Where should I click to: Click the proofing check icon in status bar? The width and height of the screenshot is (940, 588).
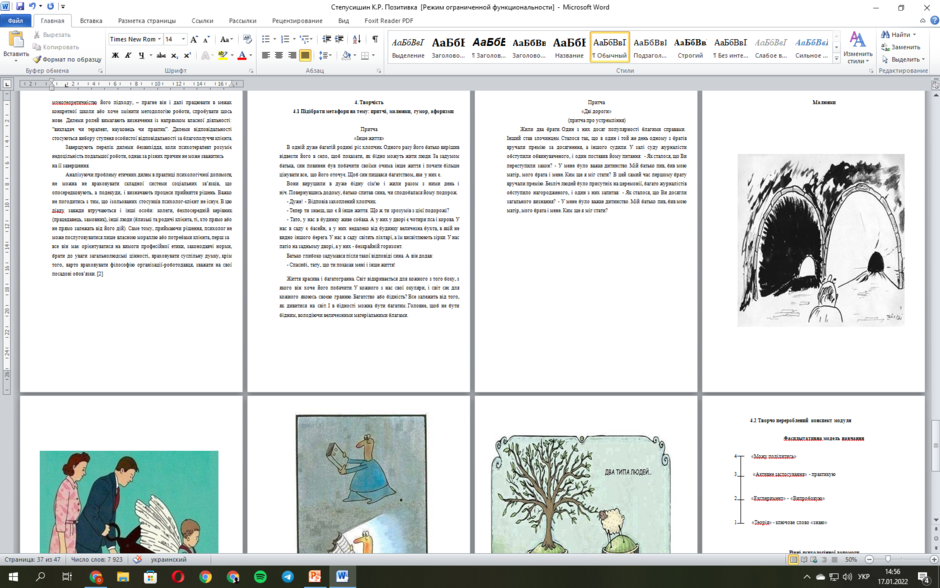tap(137, 559)
